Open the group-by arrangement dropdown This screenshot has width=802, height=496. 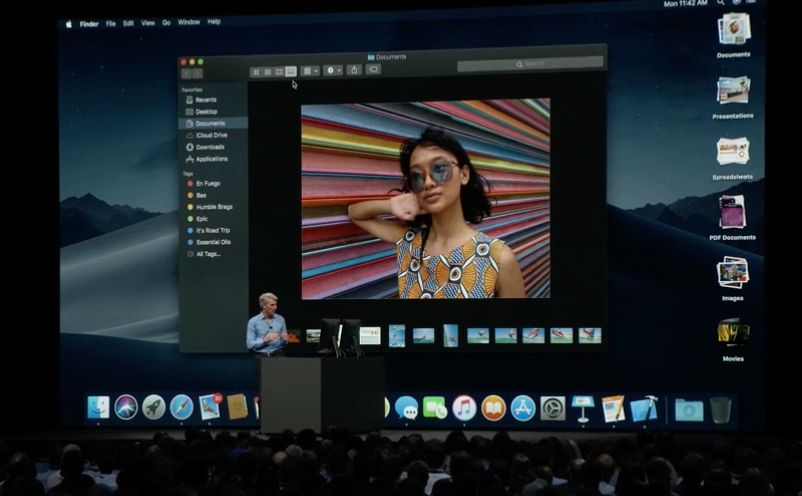[x=310, y=71]
